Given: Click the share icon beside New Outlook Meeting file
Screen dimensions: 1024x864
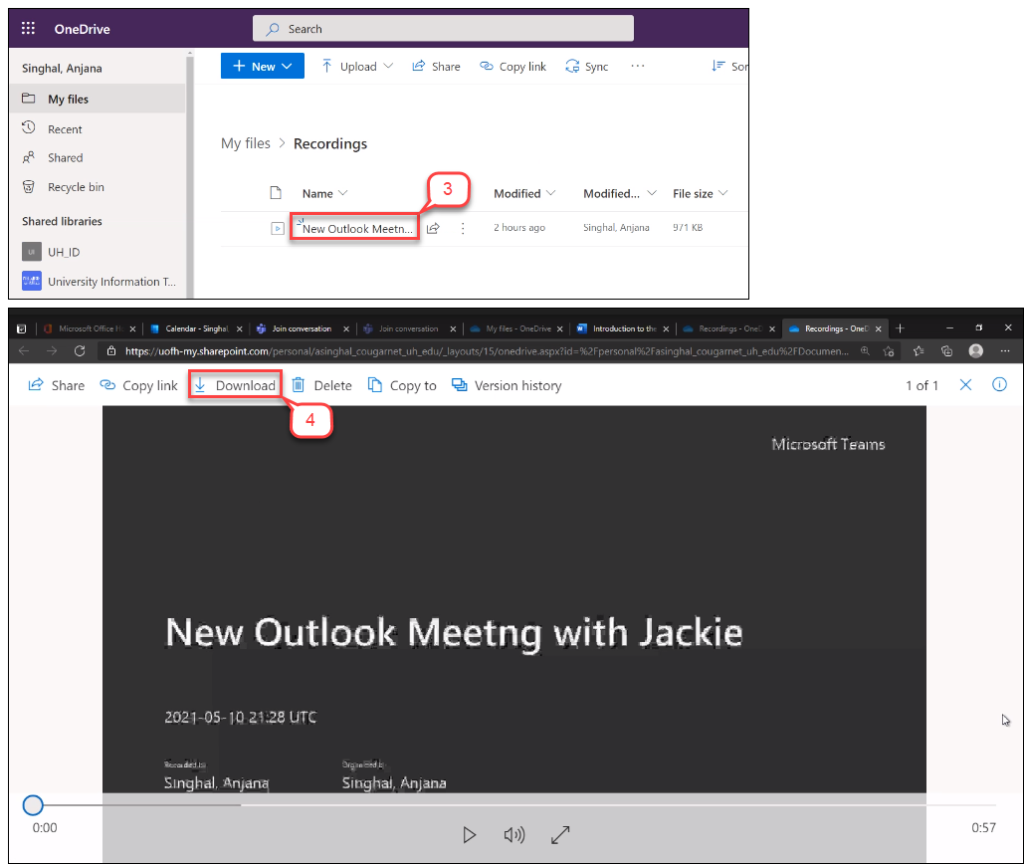Looking at the screenshot, I should point(433,228).
